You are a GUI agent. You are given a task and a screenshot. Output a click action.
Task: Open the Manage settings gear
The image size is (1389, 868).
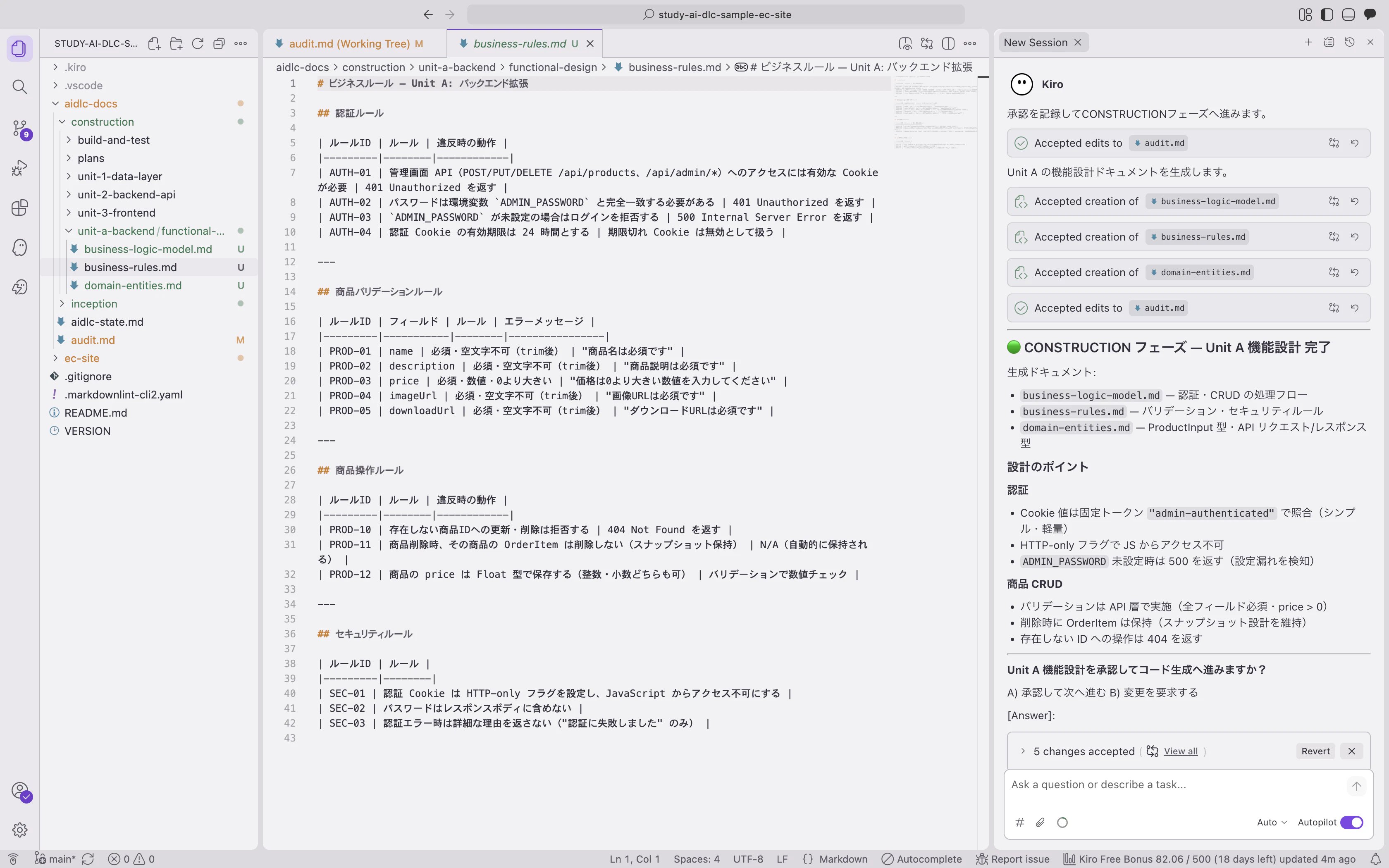coord(19,830)
